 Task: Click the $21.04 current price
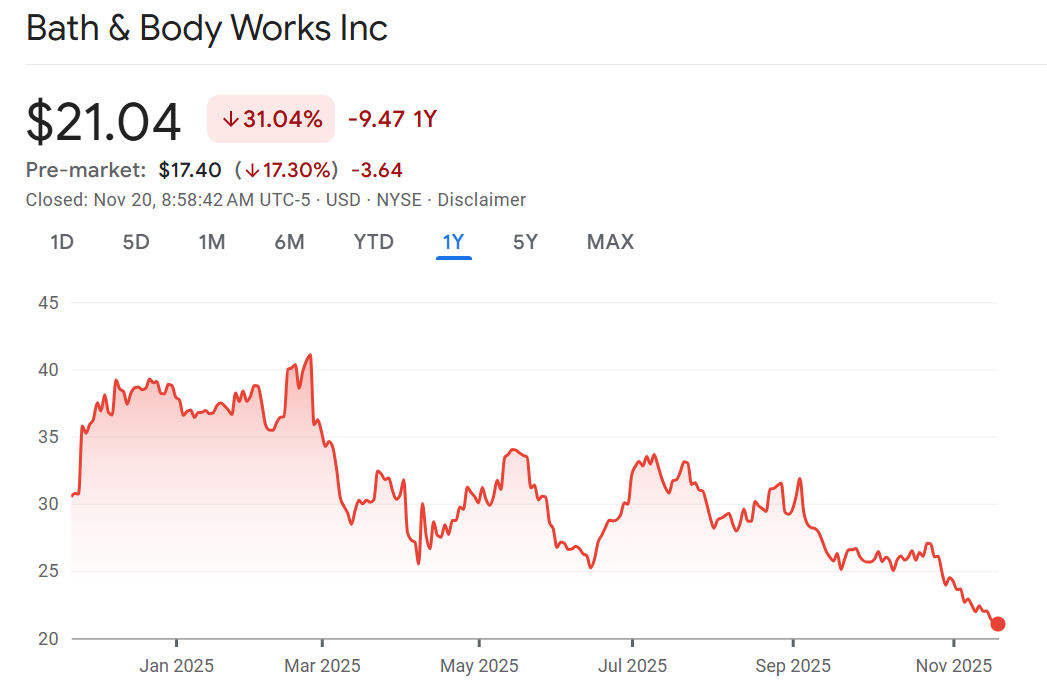pyautogui.click(x=104, y=122)
